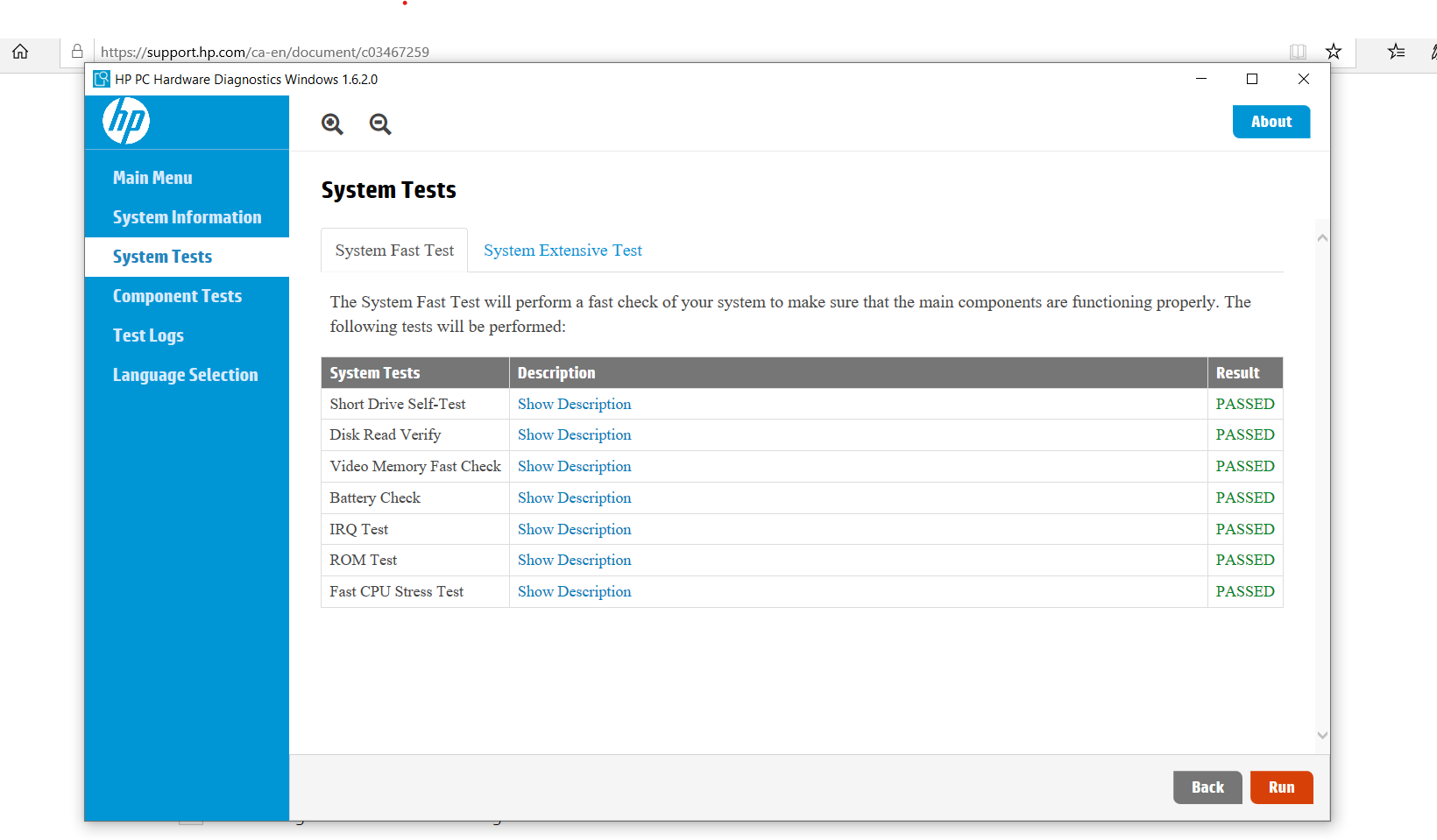This screenshot has width=1437, height=840.
Task: Click the zoom out magnifier icon
Action: [380, 124]
